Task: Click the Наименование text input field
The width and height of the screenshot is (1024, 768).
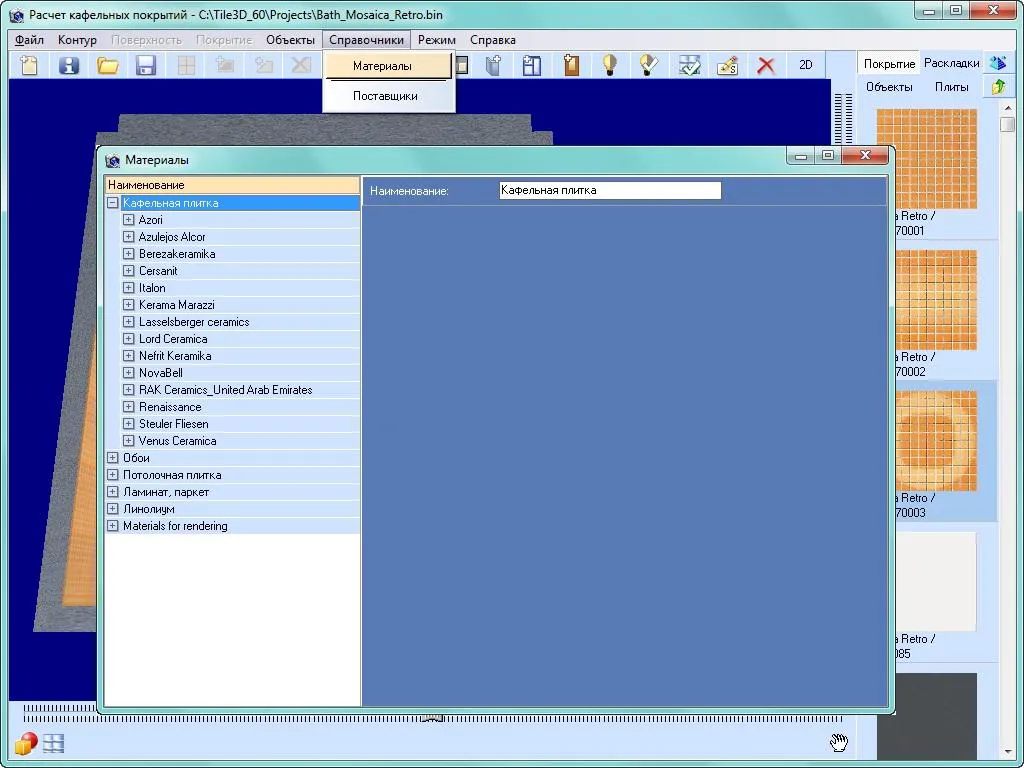Action: click(610, 190)
